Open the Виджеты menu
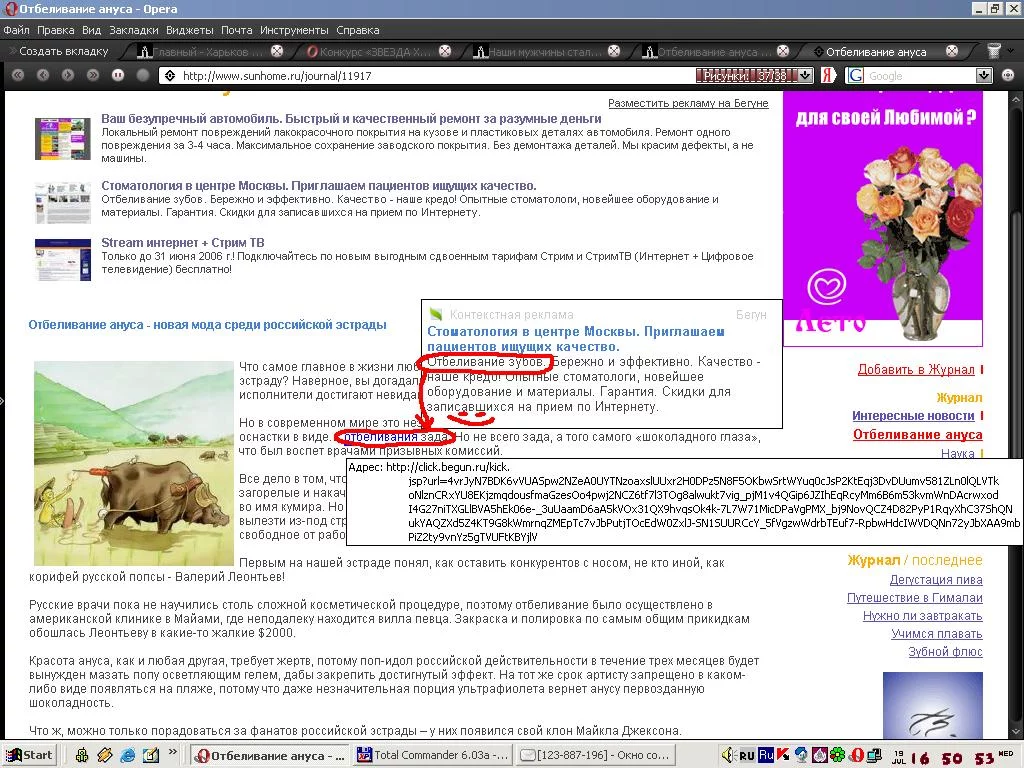The image size is (1024, 768). (189, 30)
